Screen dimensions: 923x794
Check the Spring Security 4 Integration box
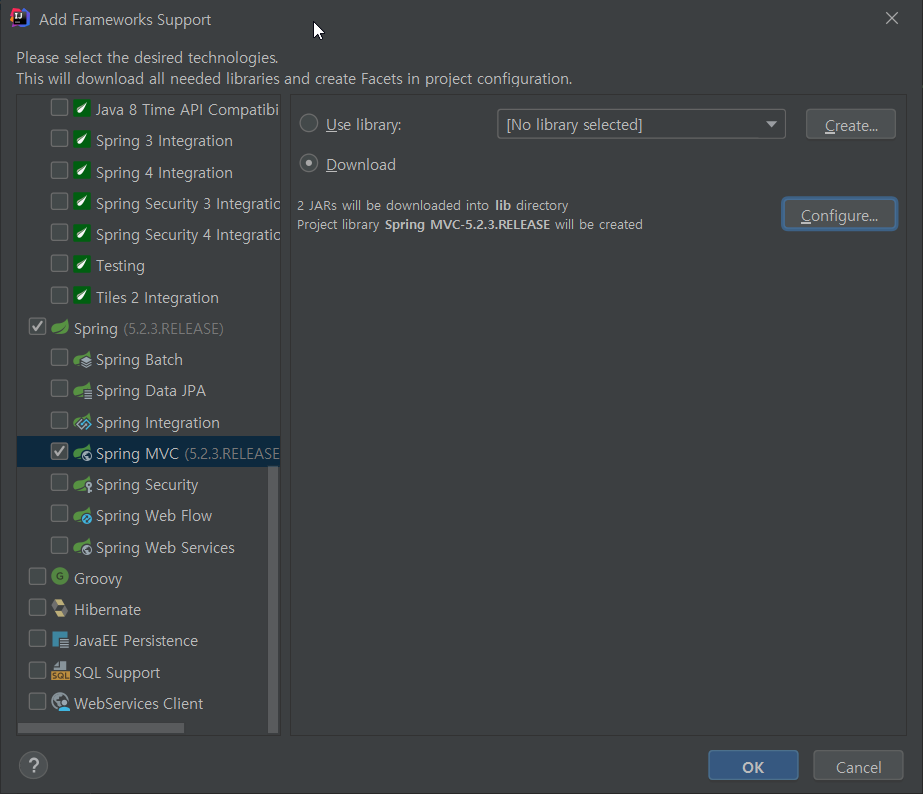[59, 233]
